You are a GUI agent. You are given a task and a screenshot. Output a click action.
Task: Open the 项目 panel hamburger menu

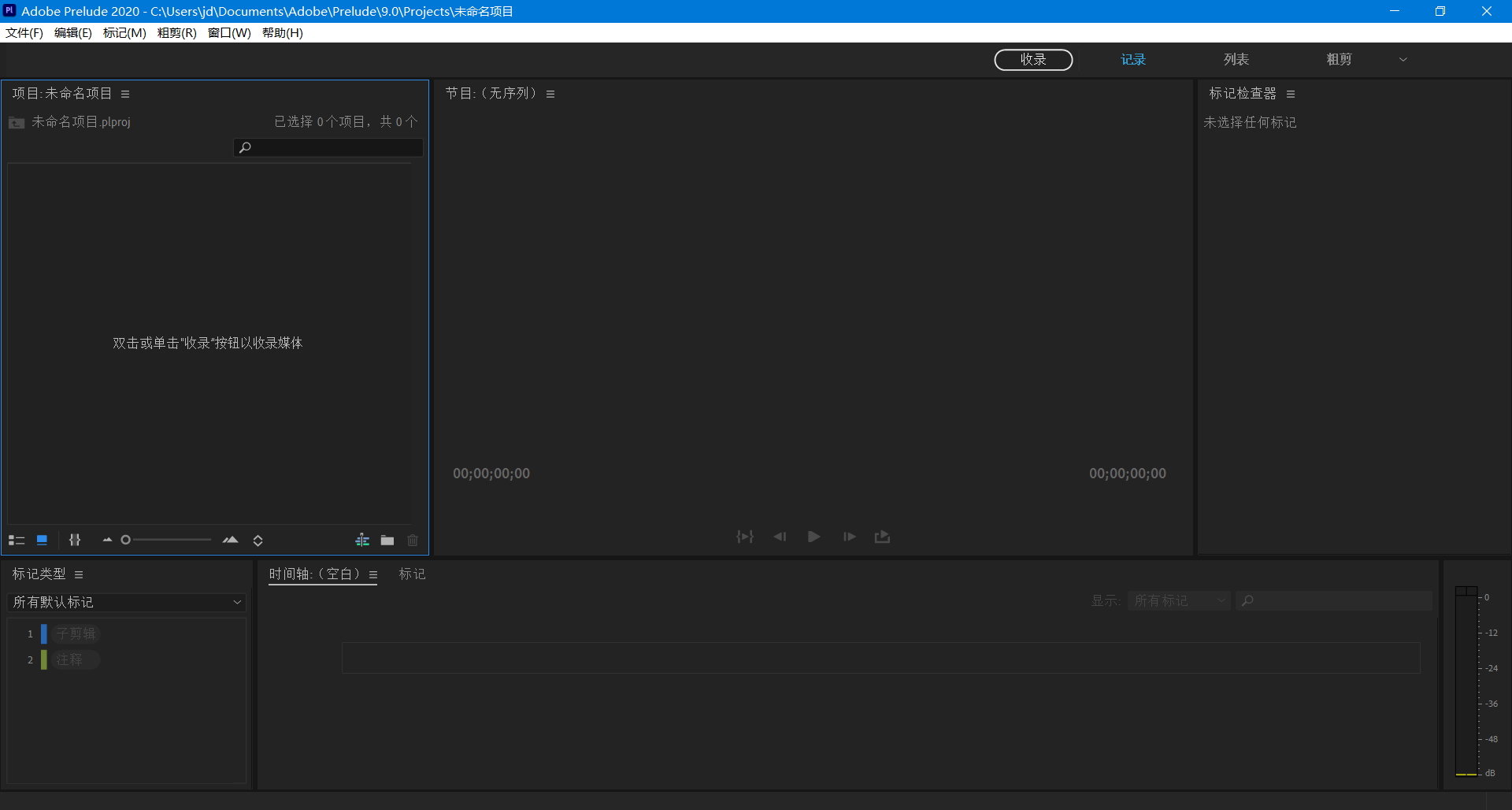click(125, 94)
